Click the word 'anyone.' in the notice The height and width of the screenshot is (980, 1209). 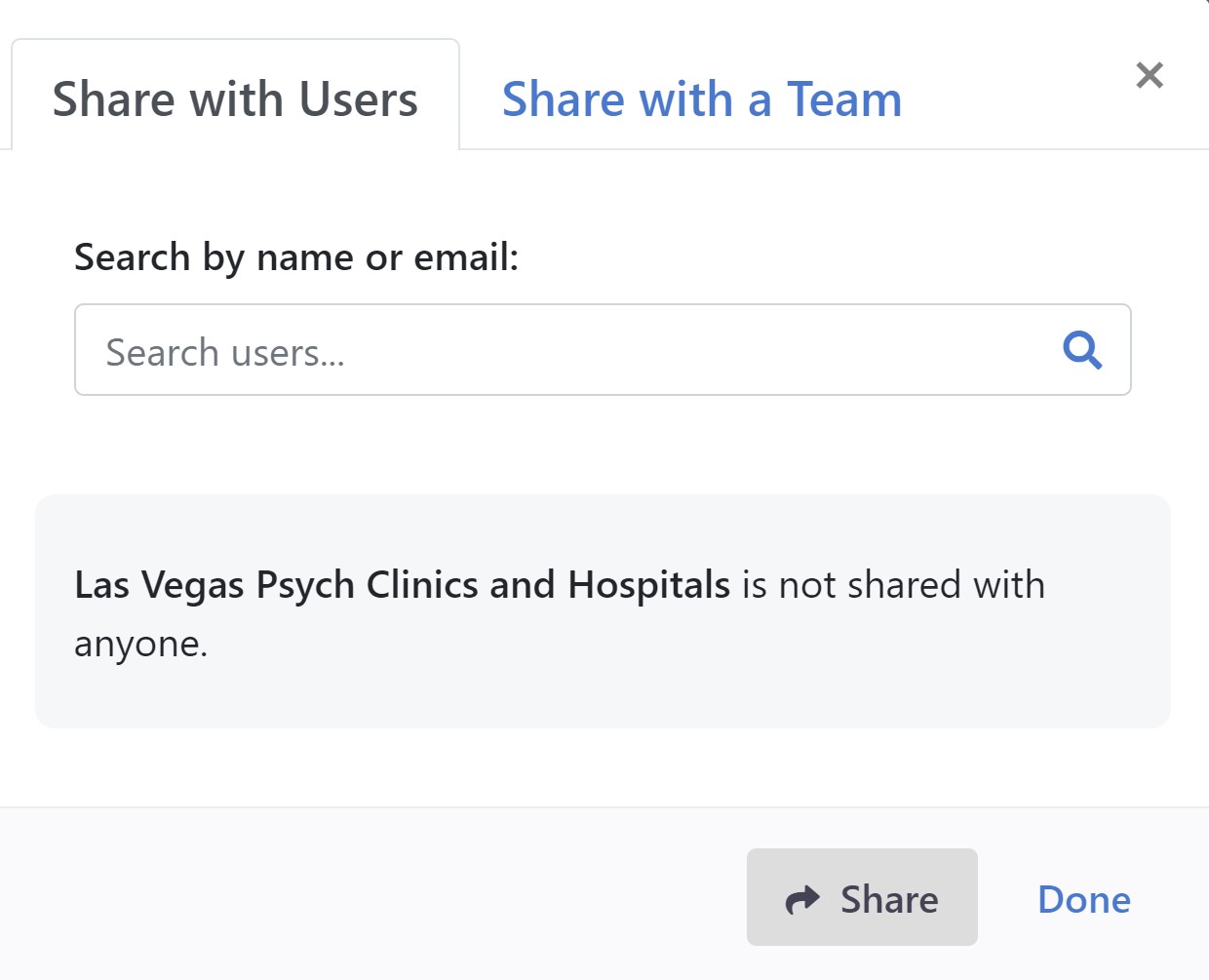coord(141,644)
